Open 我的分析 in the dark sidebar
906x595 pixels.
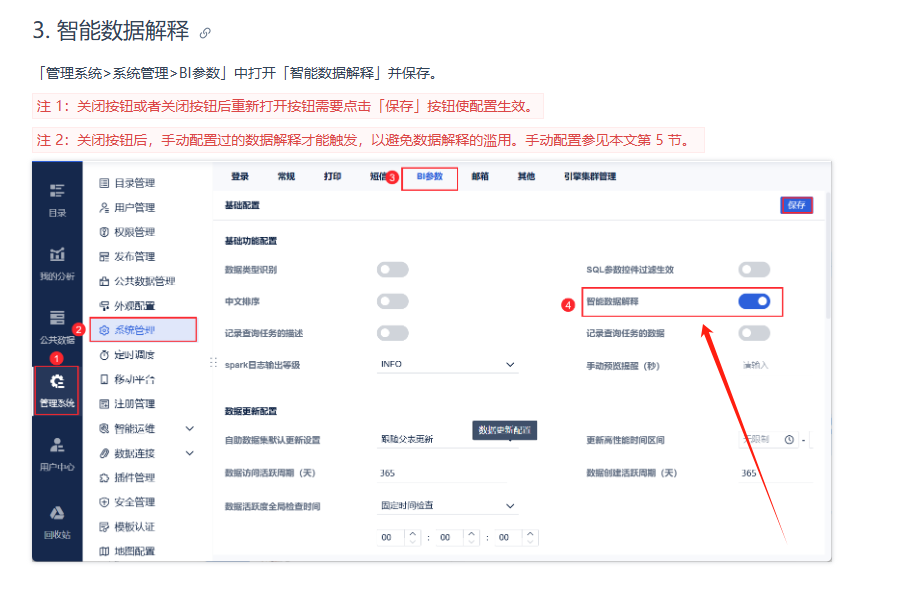coord(57,263)
